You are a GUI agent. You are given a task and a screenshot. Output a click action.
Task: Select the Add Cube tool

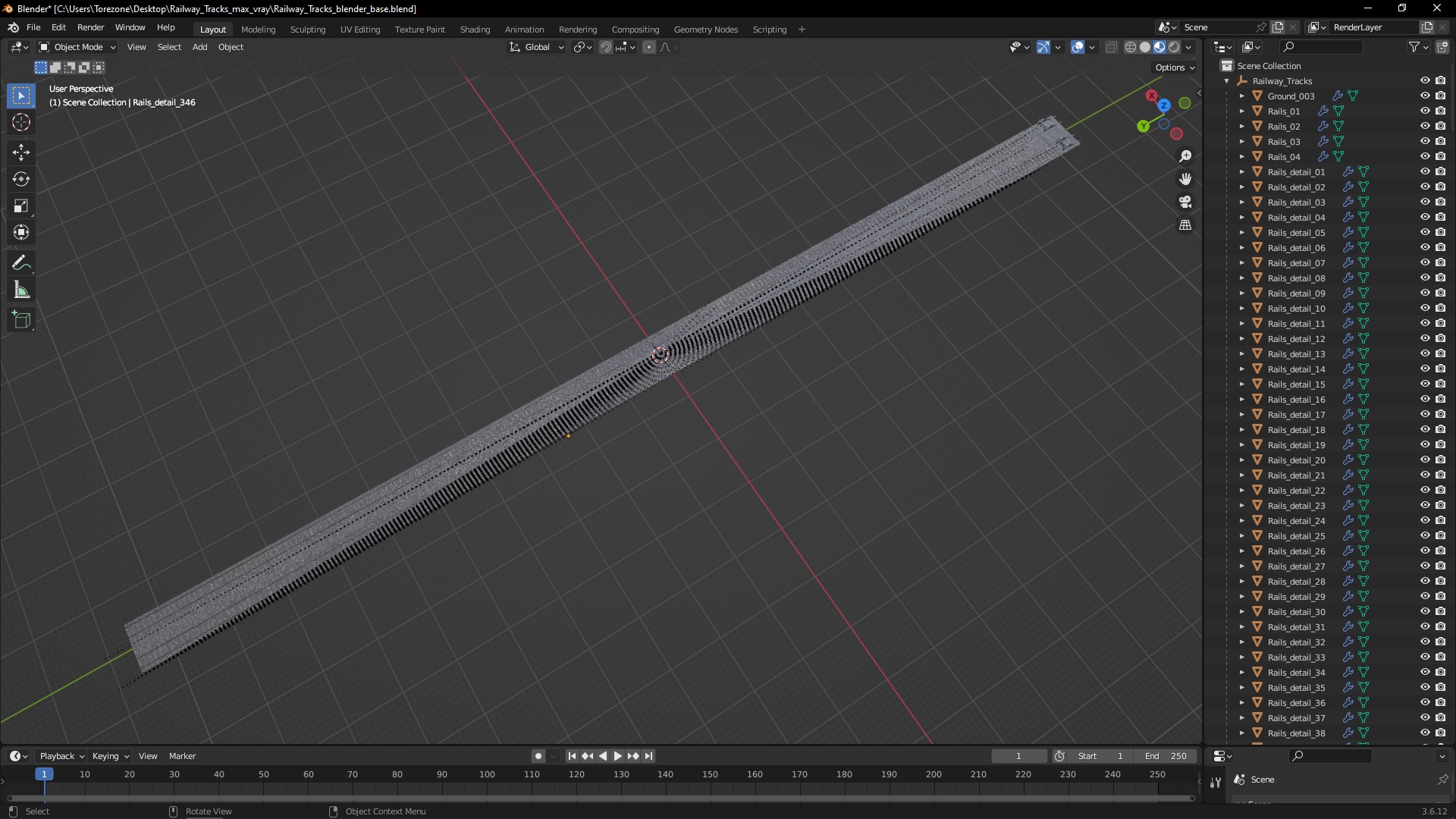point(21,320)
